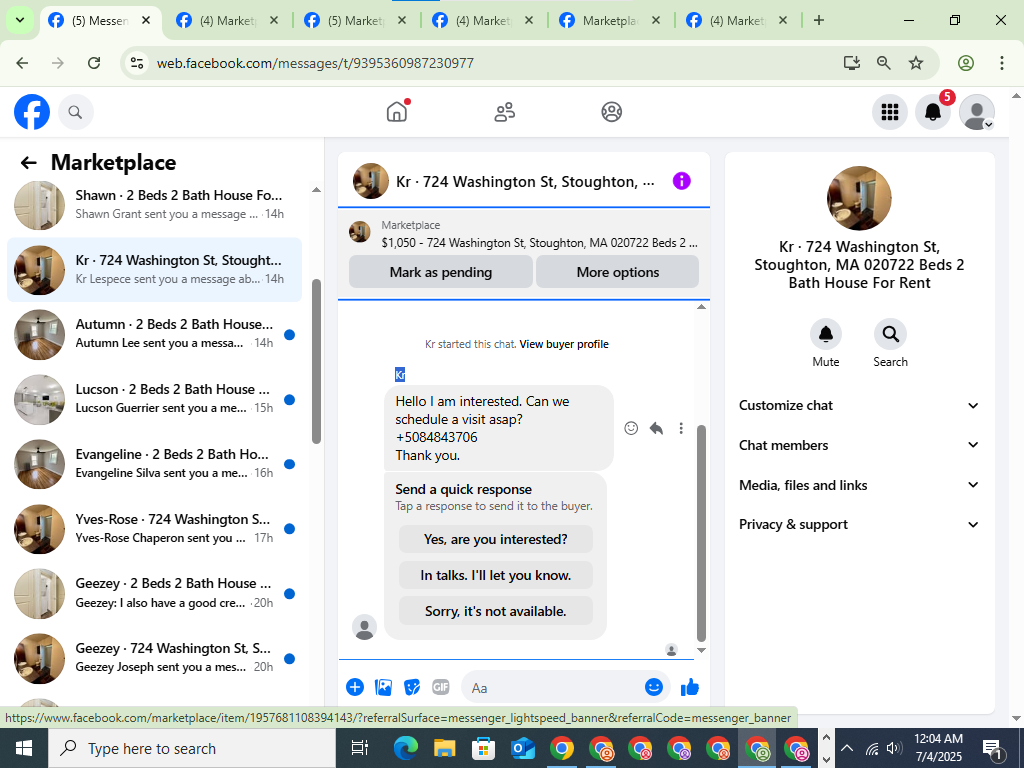The height and width of the screenshot is (768, 1024).
Task: Go to the Home feed icon
Action: [x=396, y=112]
